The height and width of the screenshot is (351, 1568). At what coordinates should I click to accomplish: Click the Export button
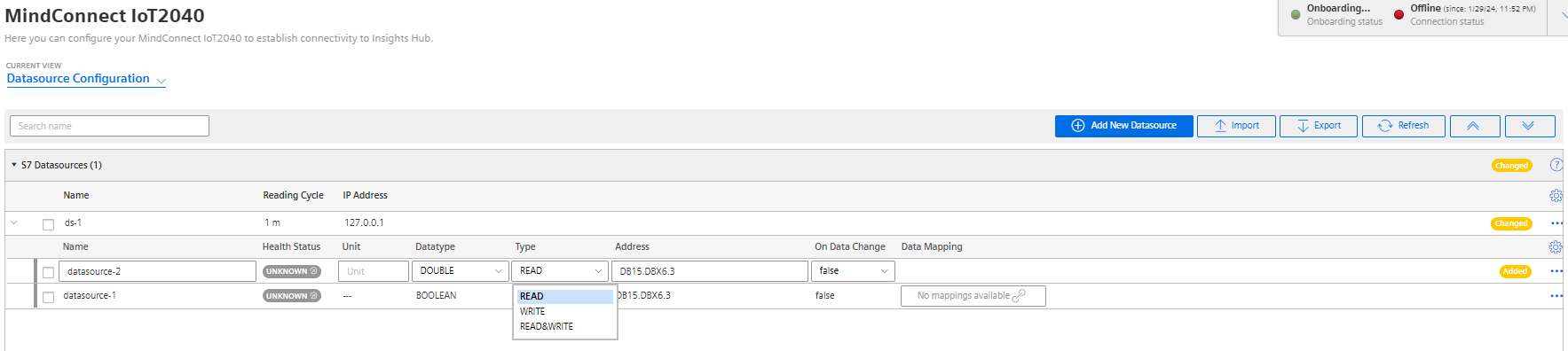click(1318, 126)
